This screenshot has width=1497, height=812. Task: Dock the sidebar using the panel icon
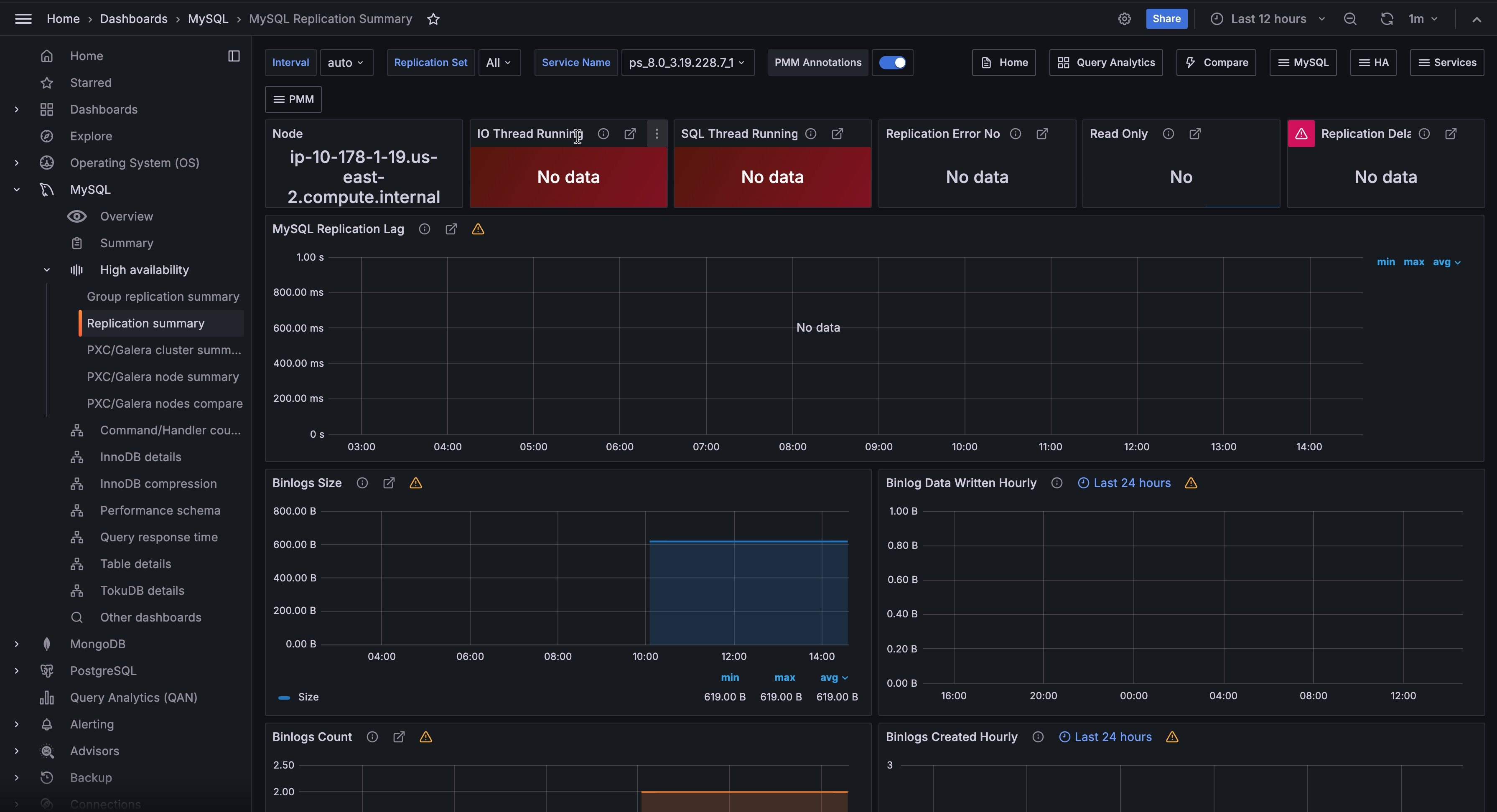click(234, 56)
